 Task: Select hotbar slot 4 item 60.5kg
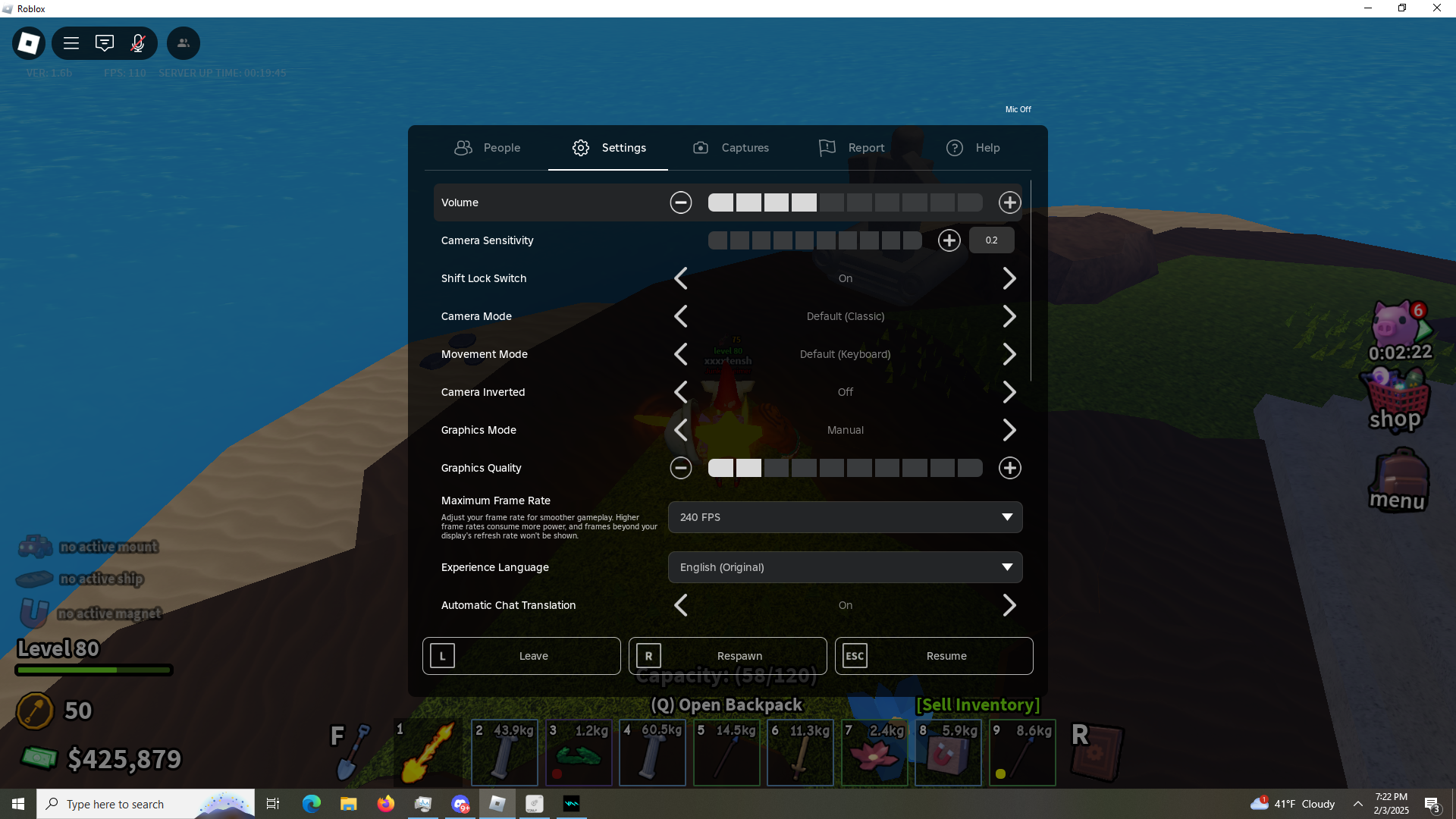[652, 752]
